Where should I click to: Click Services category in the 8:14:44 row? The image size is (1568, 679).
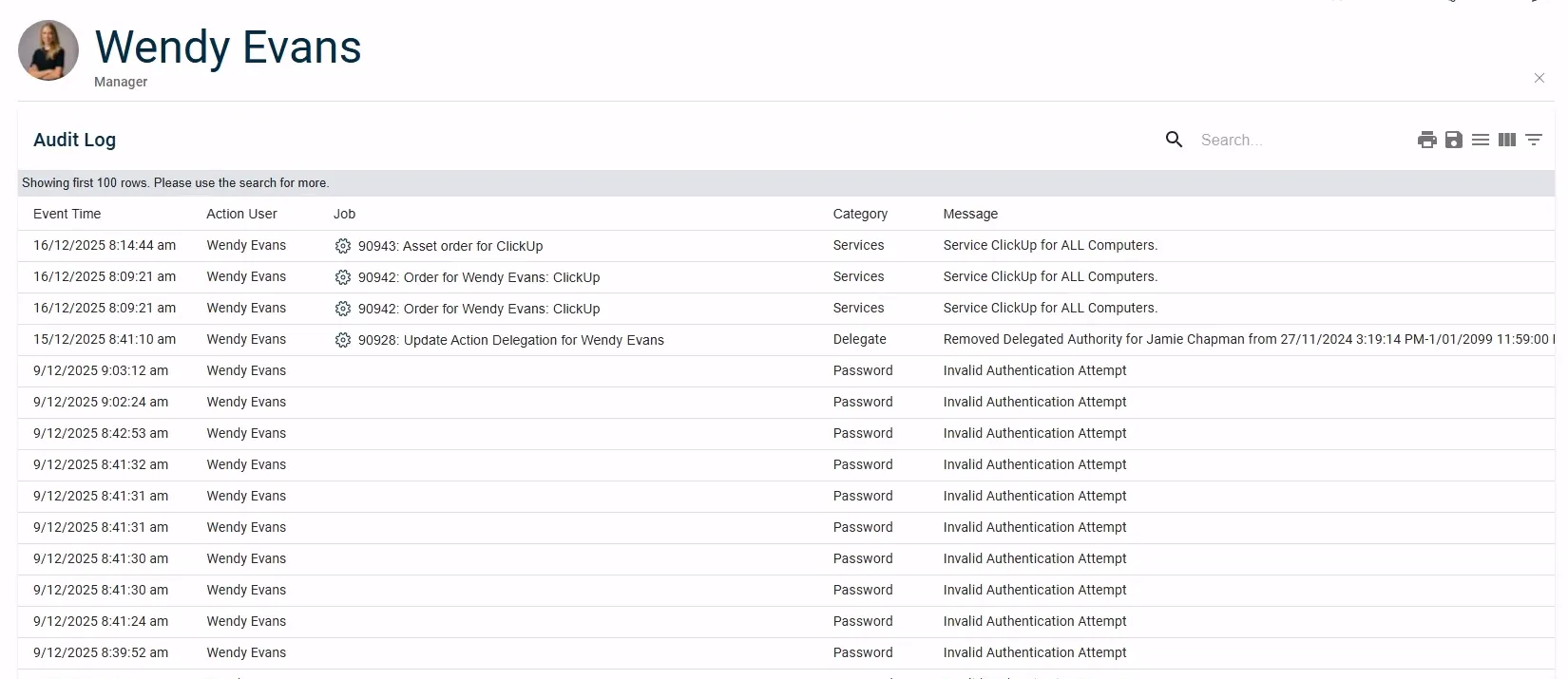(x=858, y=245)
